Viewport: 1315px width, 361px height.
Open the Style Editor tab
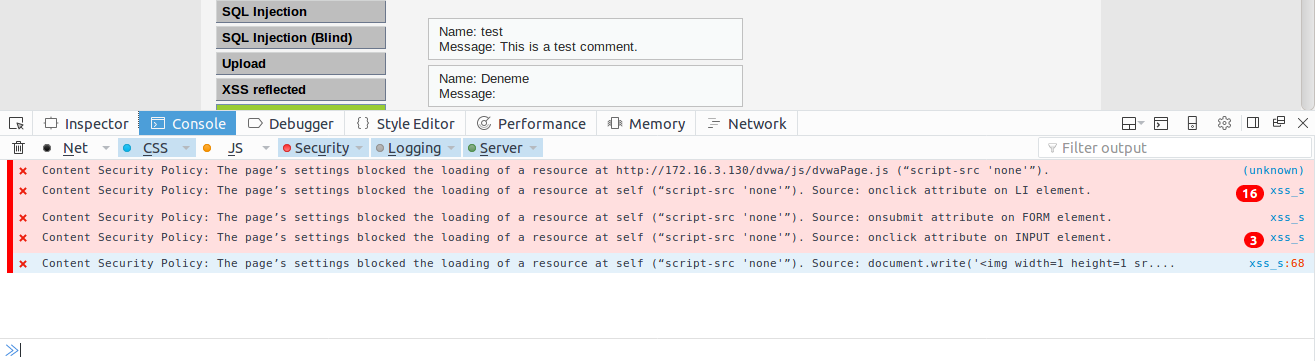pyautogui.click(x=405, y=123)
